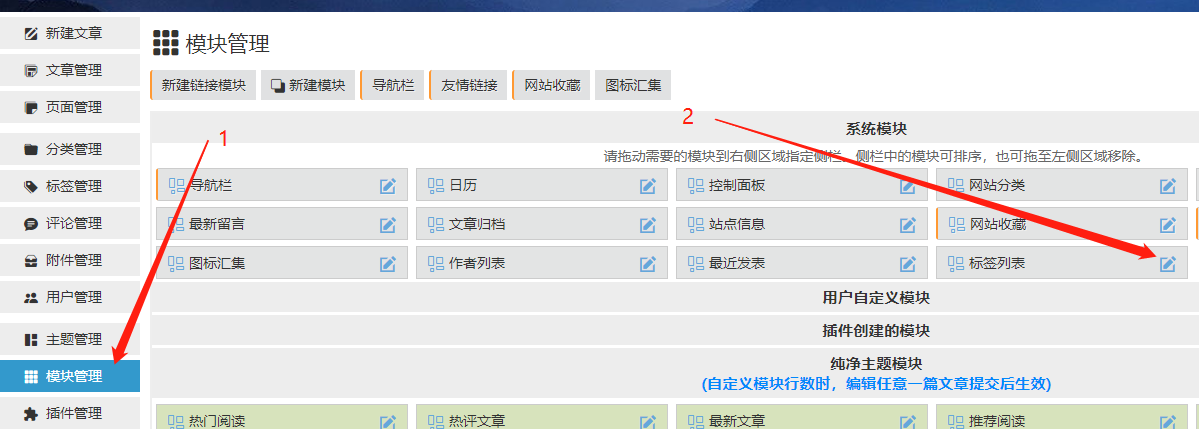Click the edit icon on 标签列表 module
This screenshot has width=1199, height=429.
click(1168, 264)
